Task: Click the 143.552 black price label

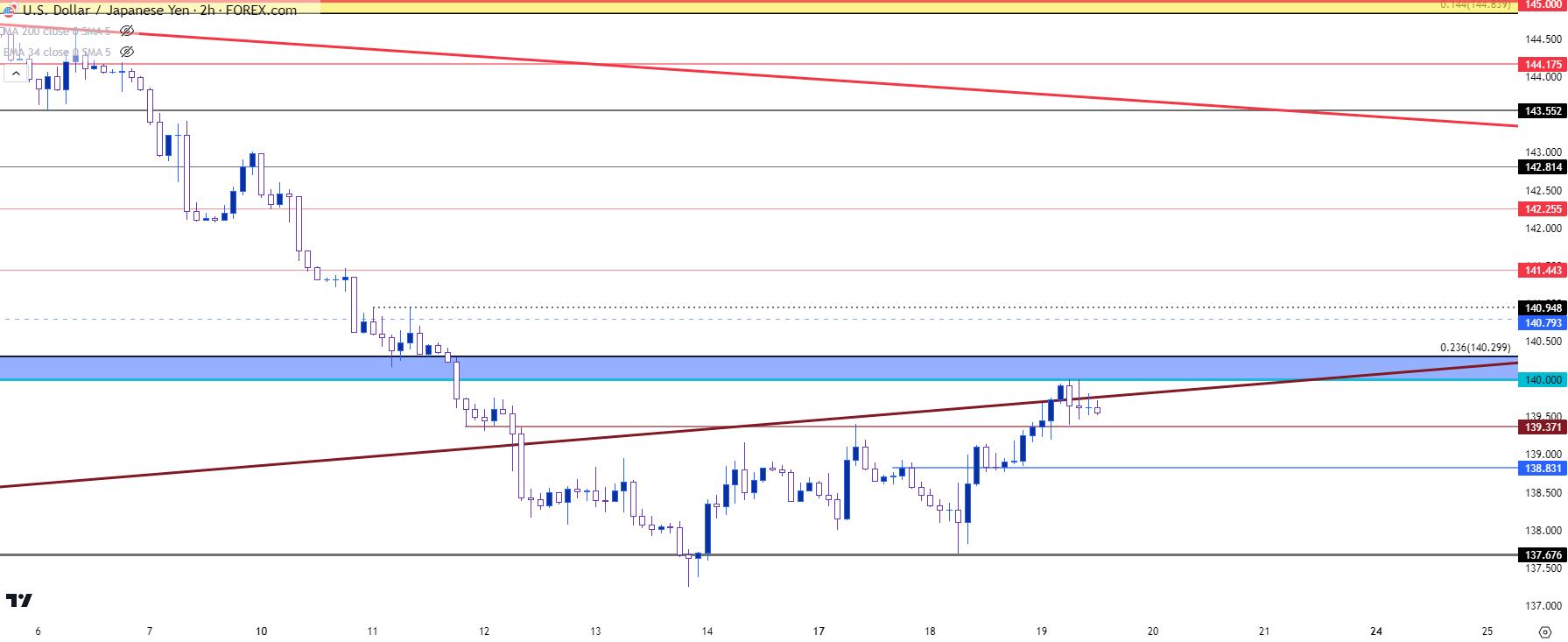Action: [x=1543, y=110]
